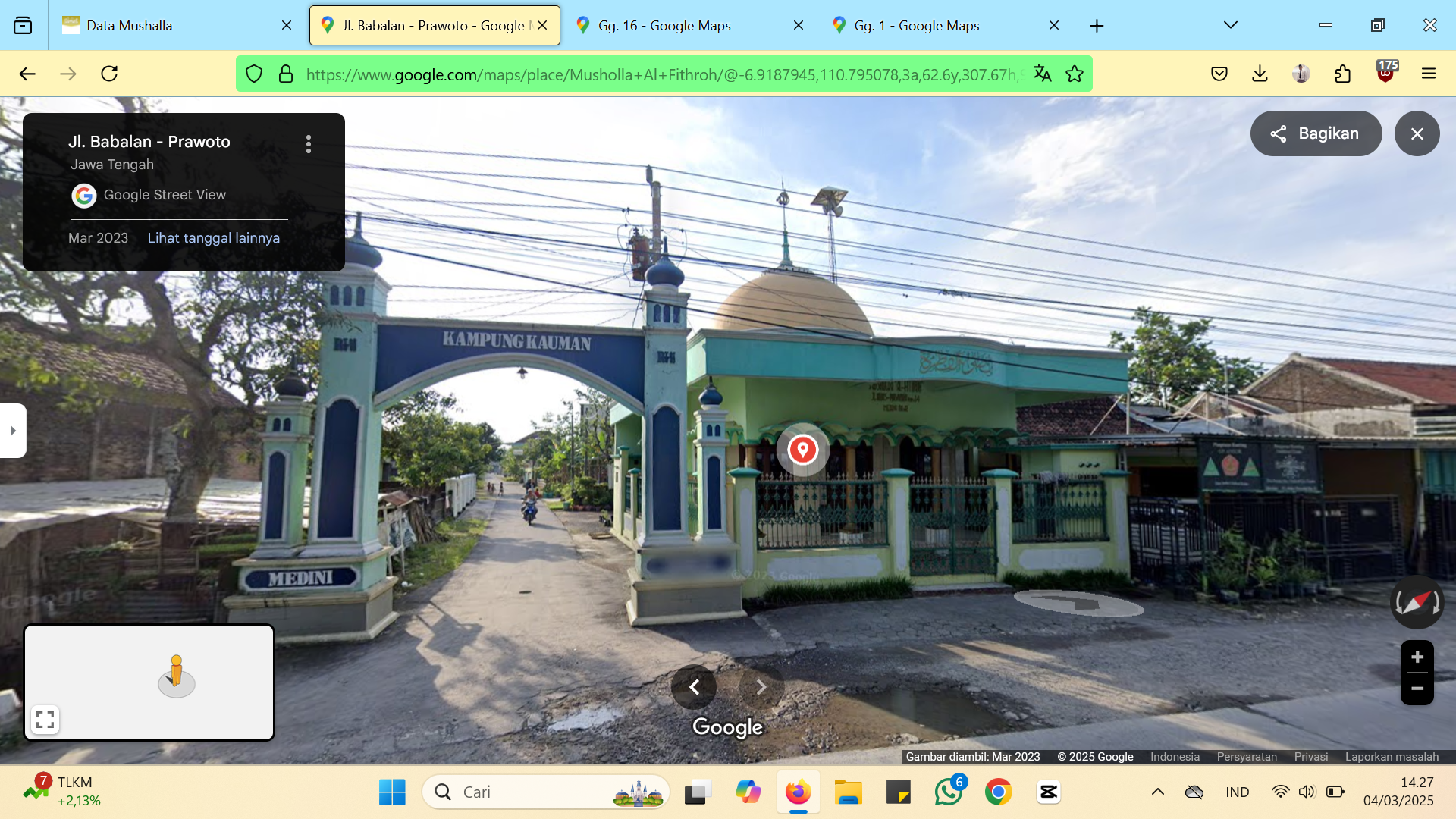
Task: Click Lihat tanggal lainnya link
Action: coord(214,238)
